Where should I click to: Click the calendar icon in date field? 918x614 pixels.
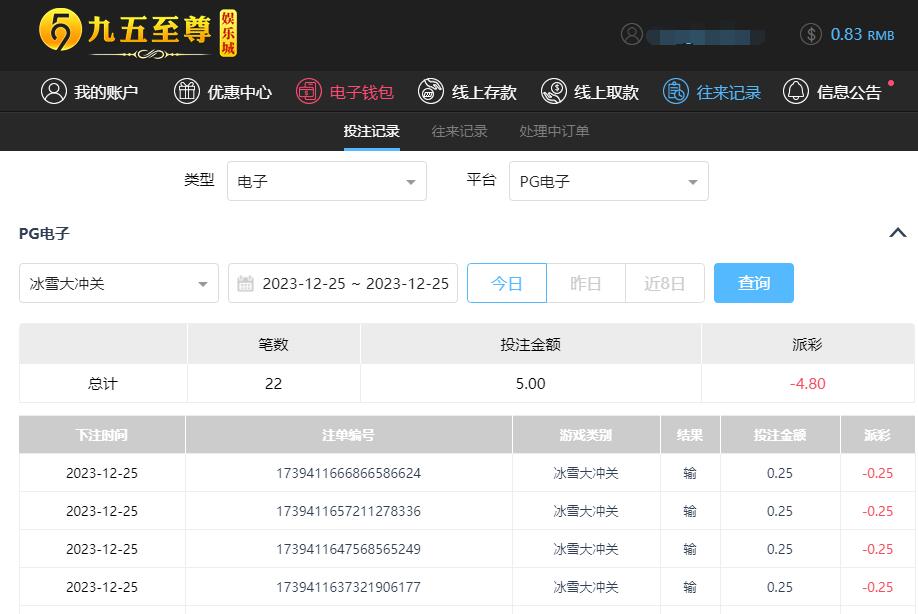[245, 284]
